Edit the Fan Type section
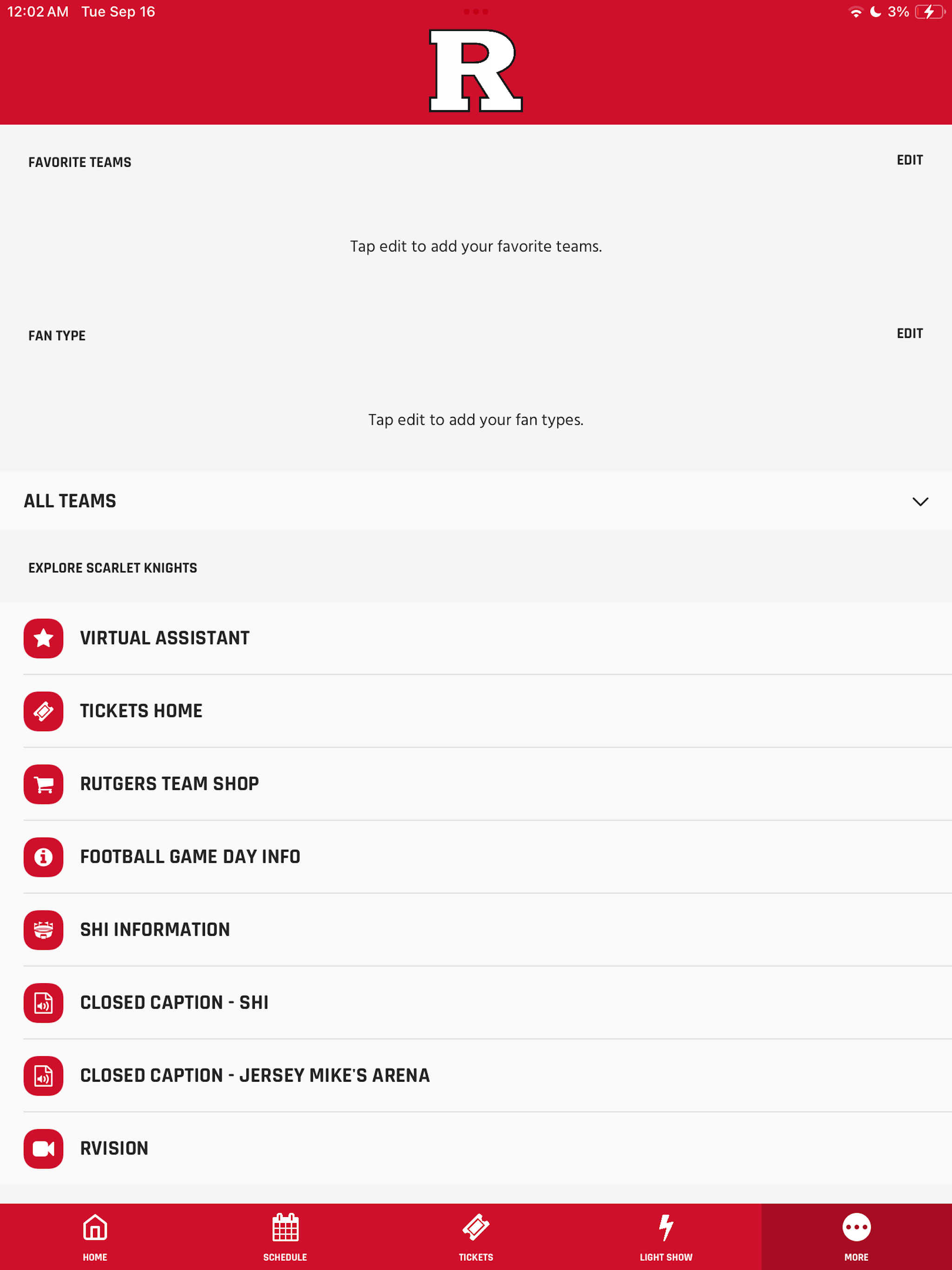 coord(910,334)
